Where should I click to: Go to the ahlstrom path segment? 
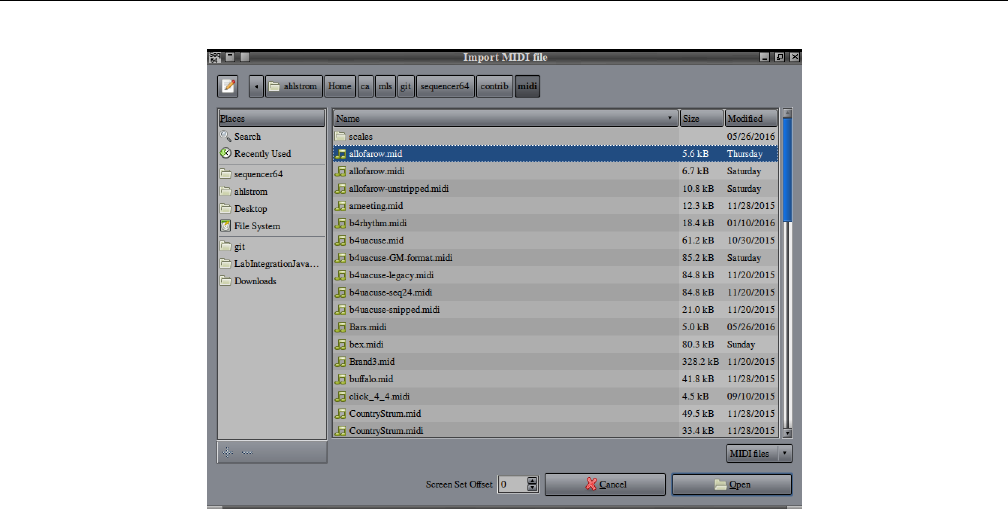coord(293,86)
